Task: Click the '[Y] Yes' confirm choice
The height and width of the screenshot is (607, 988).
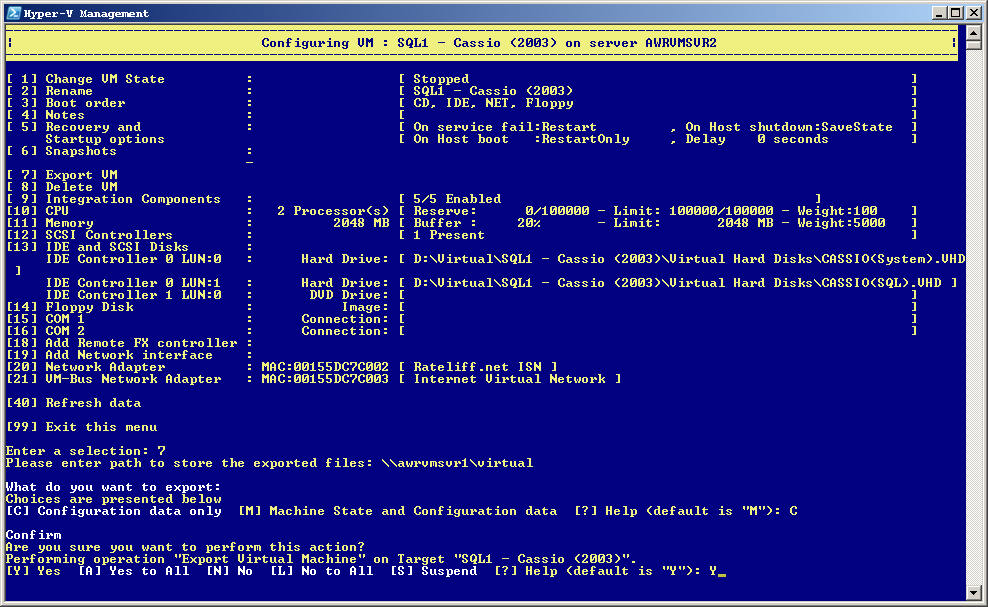Action: (x=33, y=570)
